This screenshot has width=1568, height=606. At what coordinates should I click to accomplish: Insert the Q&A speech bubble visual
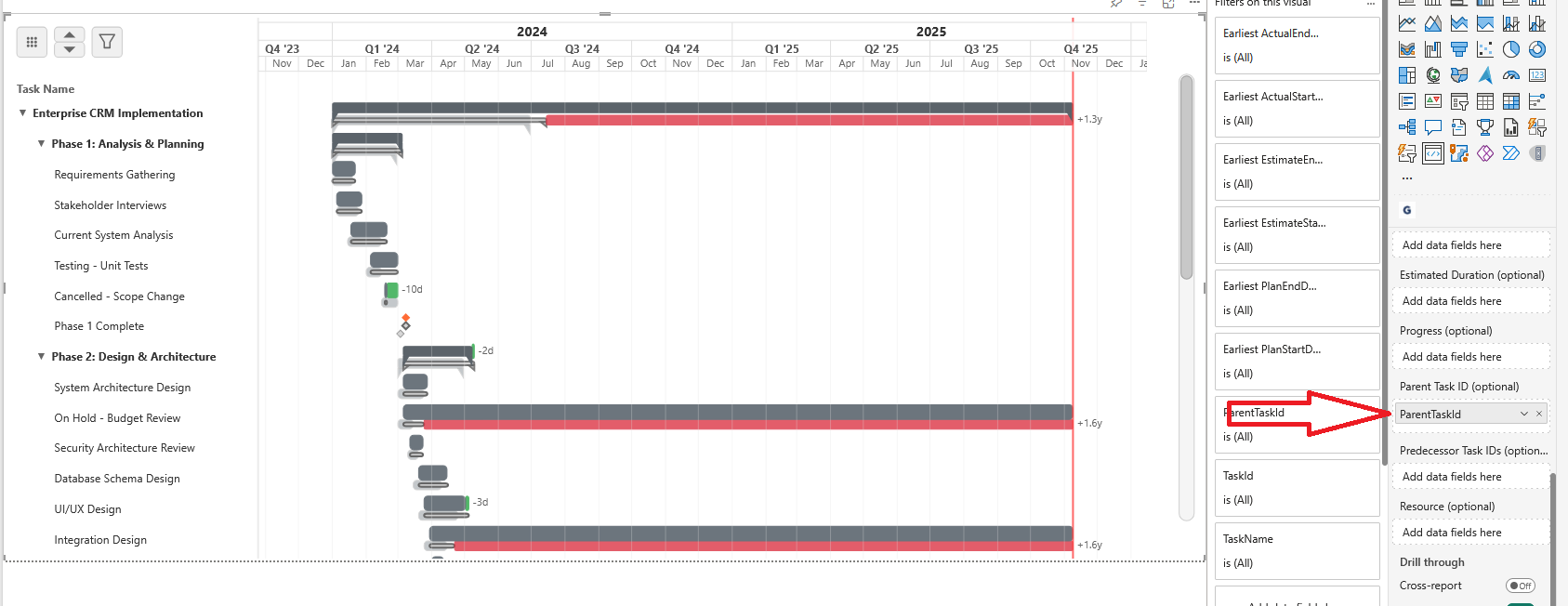tap(1433, 127)
